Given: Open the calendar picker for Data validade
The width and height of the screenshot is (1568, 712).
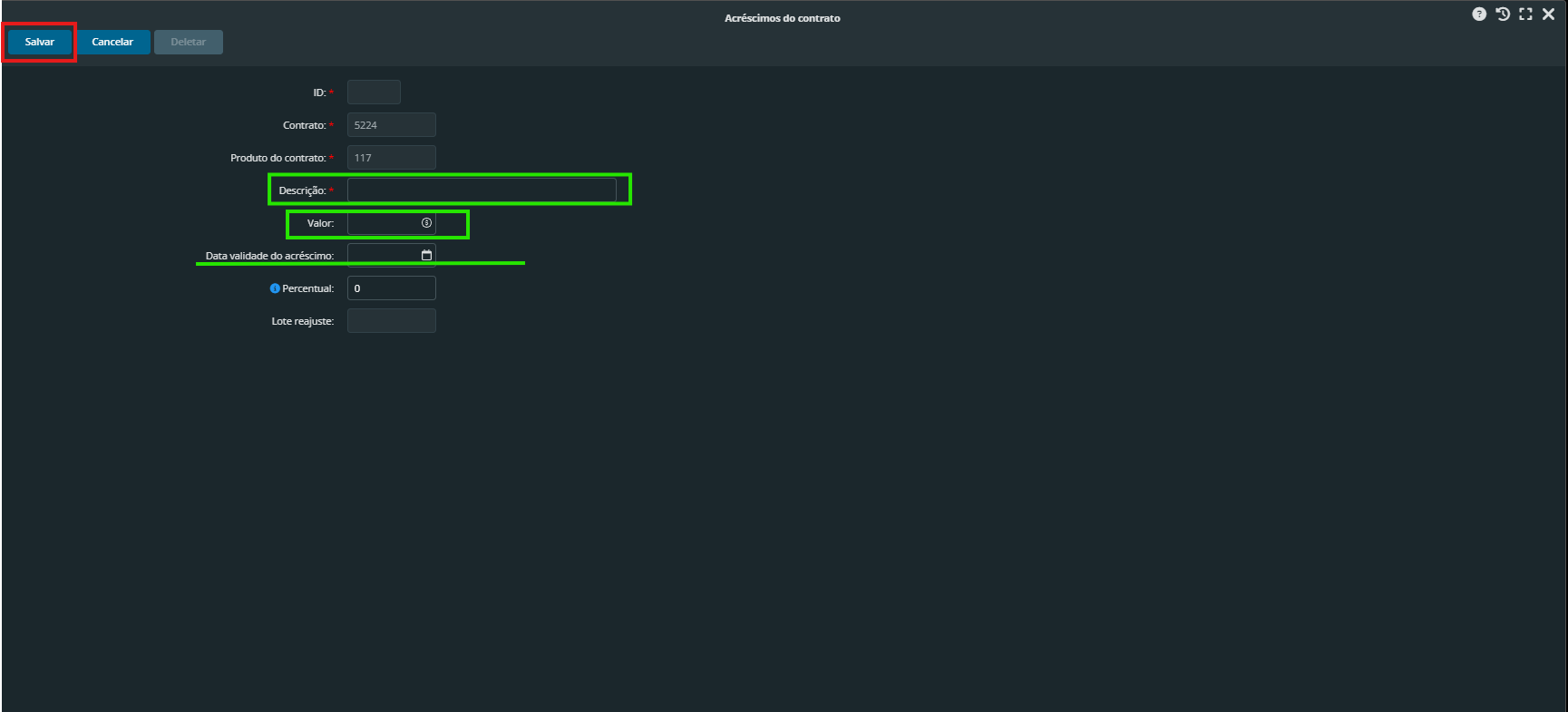Looking at the screenshot, I should (426, 256).
